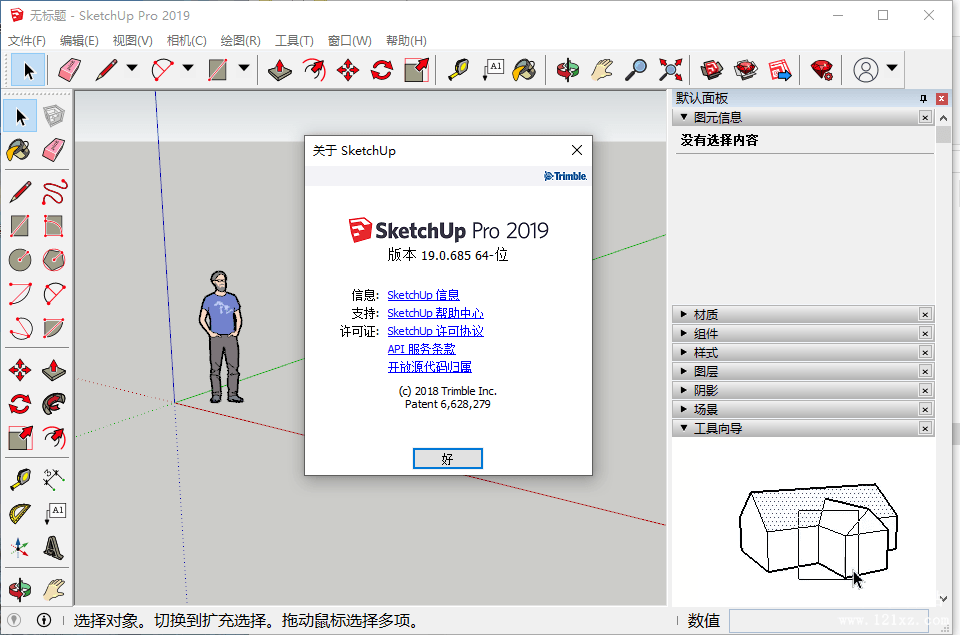Select the Paint Bucket tool in top toolbar
This screenshot has height=635, width=960.
[525, 70]
